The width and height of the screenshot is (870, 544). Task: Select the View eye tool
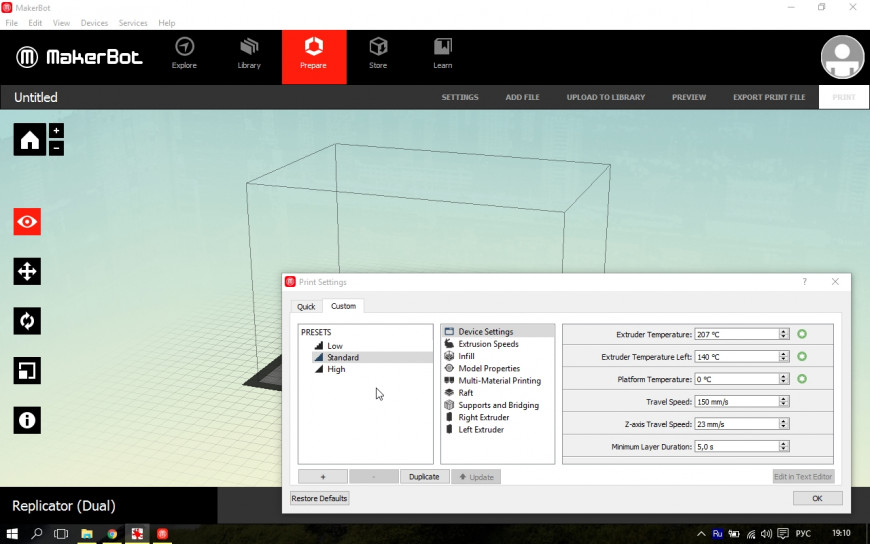click(27, 221)
